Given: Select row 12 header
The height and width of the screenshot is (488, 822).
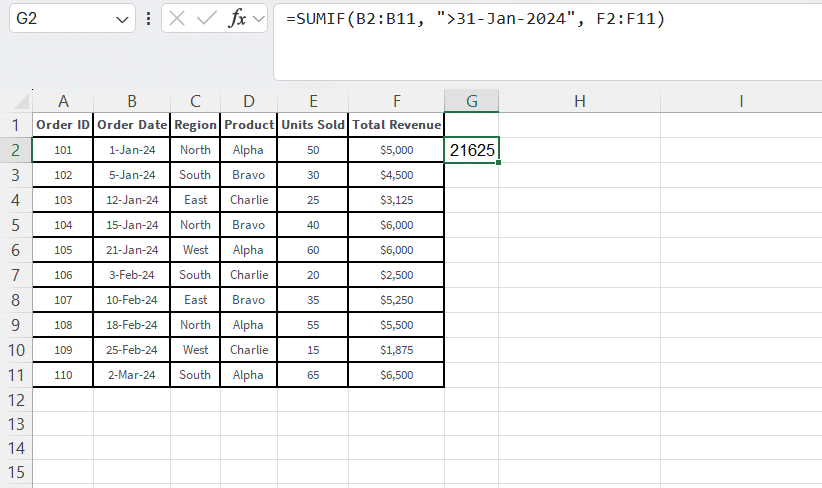Looking at the screenshot, I should [16, 400].
